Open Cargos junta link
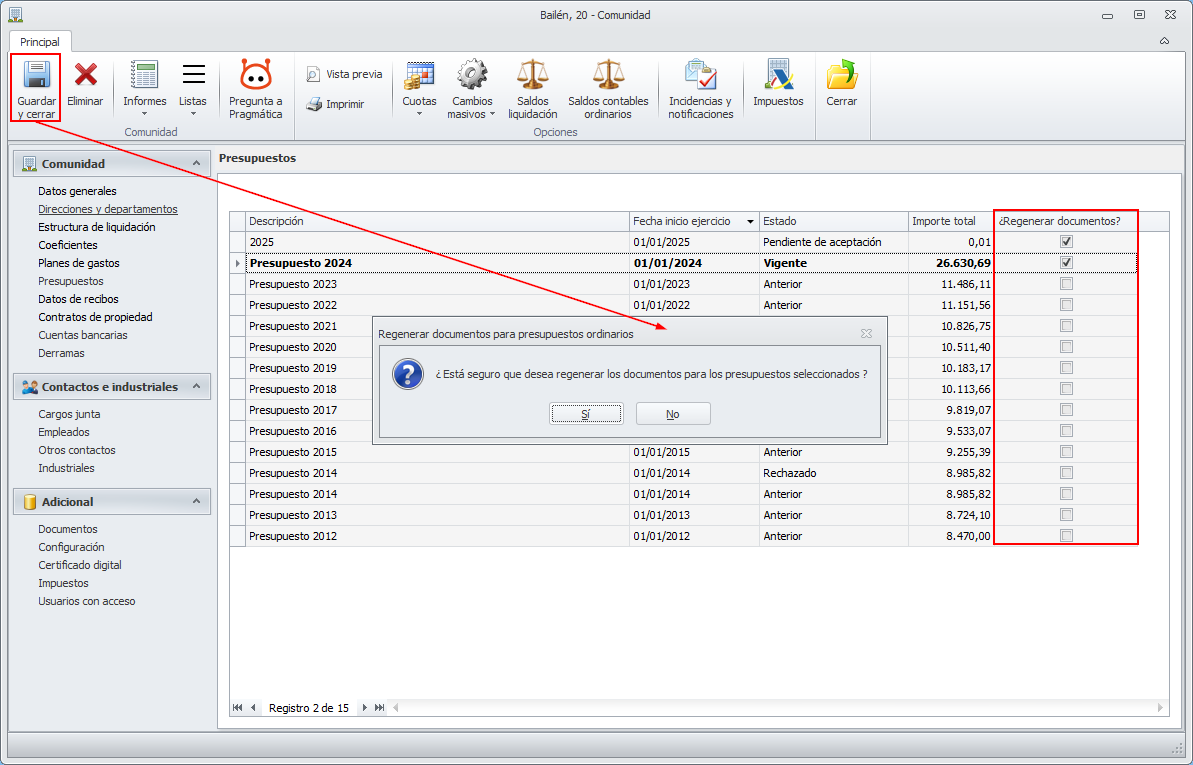This screenshot has width=1193, height=765. click(x=69, y=414)
